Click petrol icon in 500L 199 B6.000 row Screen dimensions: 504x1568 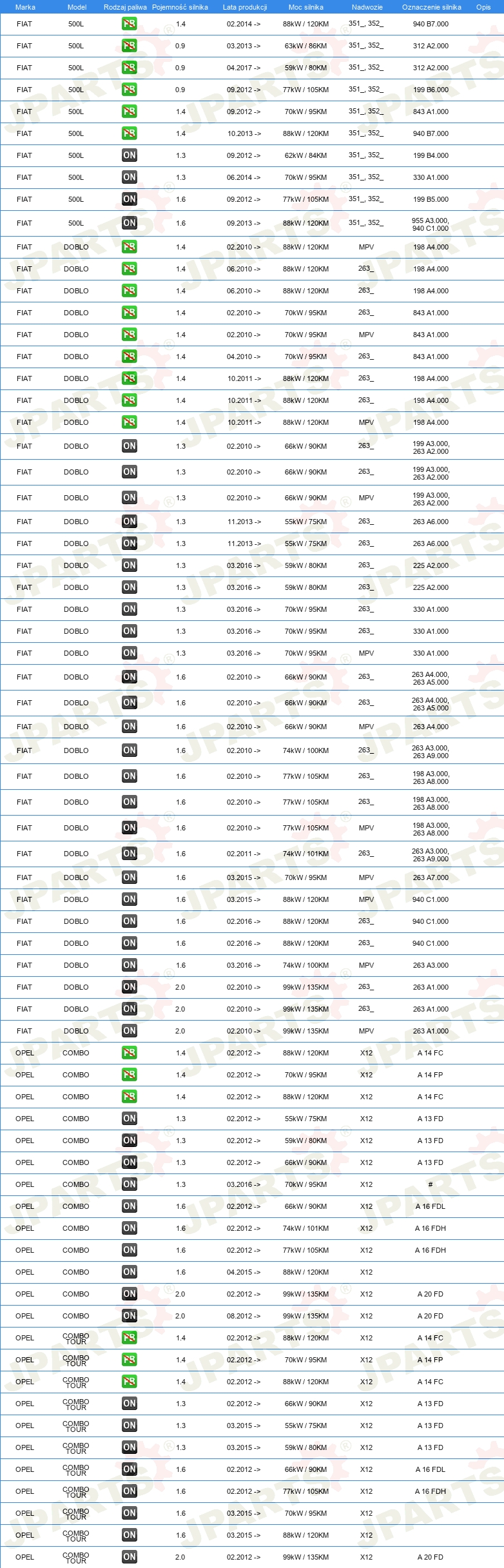129,90
